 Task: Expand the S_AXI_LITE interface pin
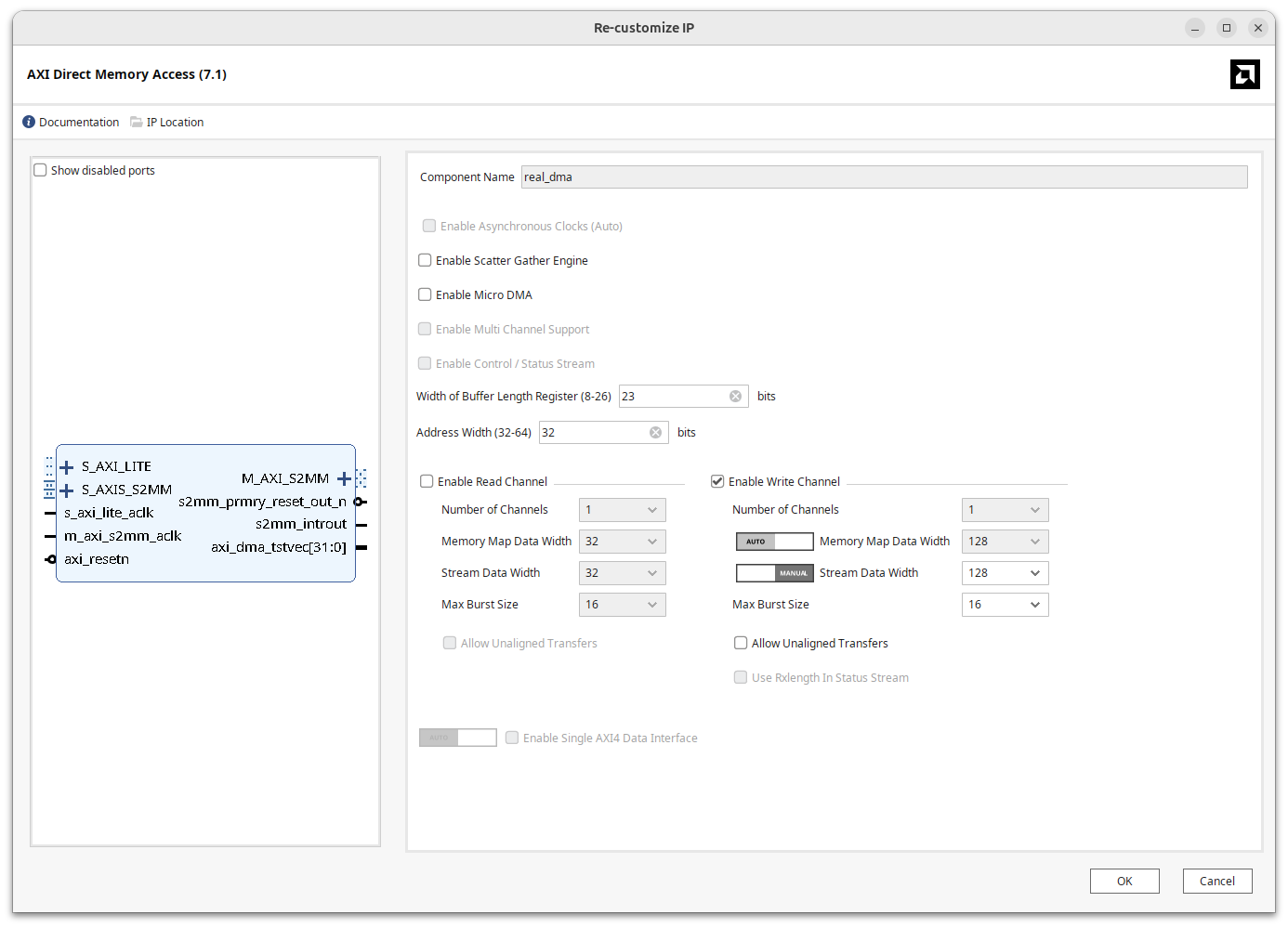65,466
